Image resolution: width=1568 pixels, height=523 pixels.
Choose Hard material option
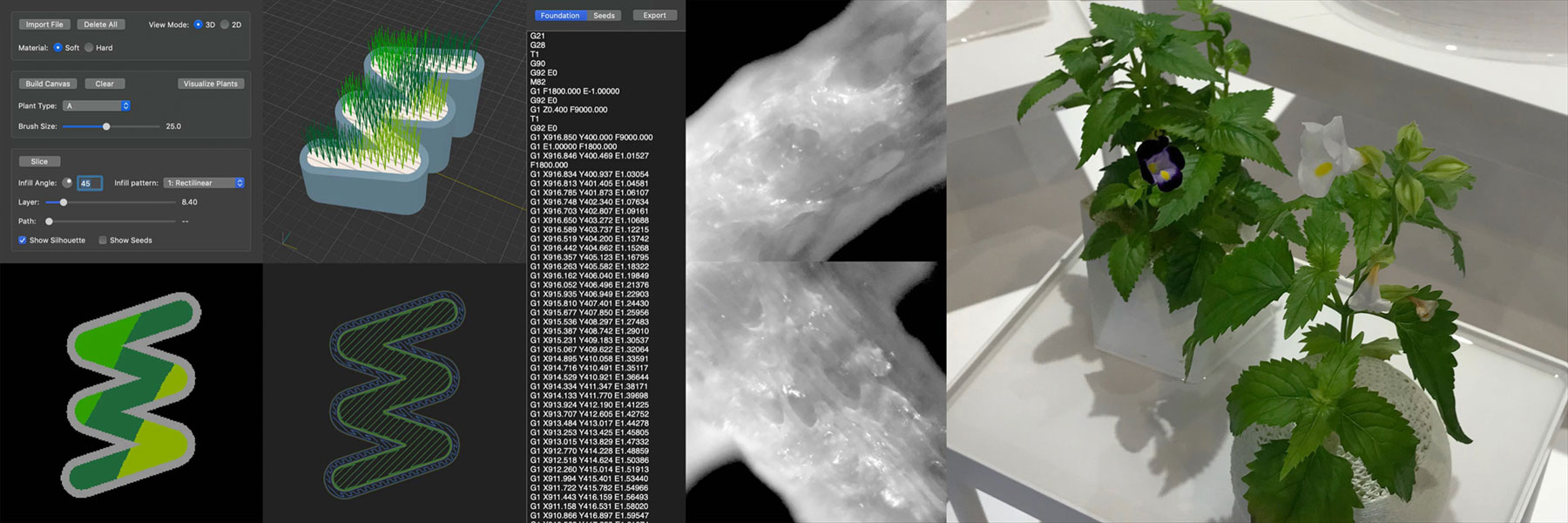point(89,48)
